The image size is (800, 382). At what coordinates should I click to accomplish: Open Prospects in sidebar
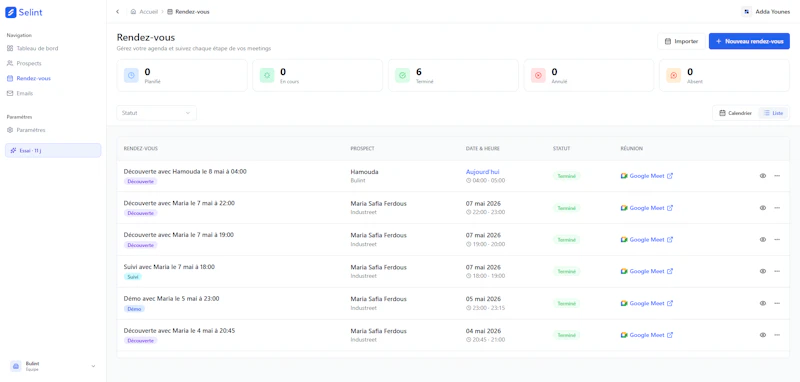pyautogui.click(x=24, y=64)
